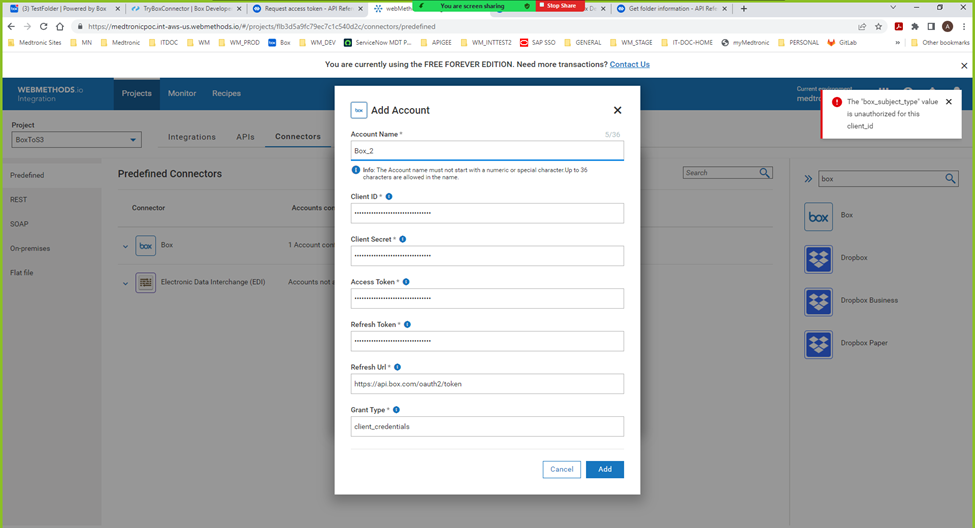Click the Refresh Token info icon
Image resolution: width=975 pixels, height=528 pixels.
tap(407, 325)
